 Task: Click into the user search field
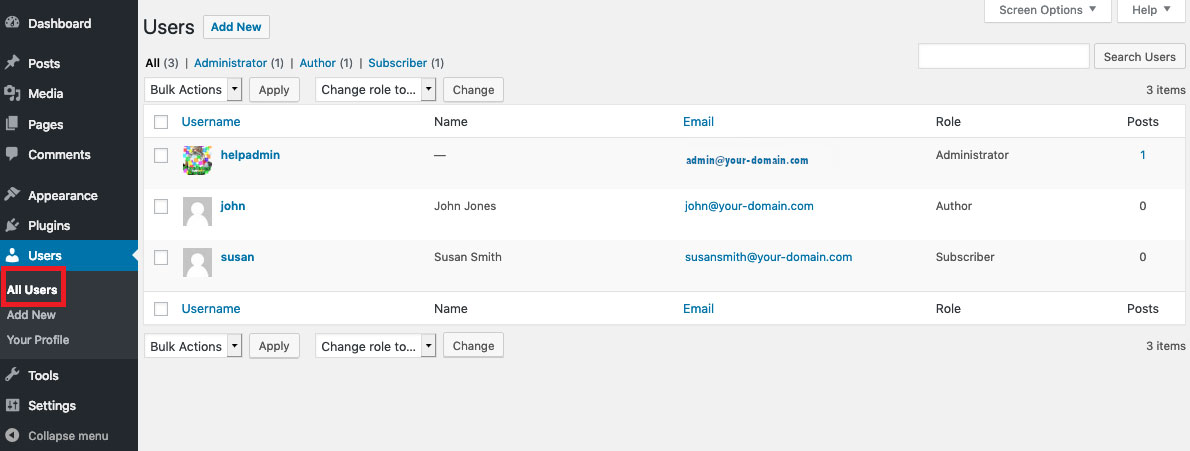click(1003, 56)
